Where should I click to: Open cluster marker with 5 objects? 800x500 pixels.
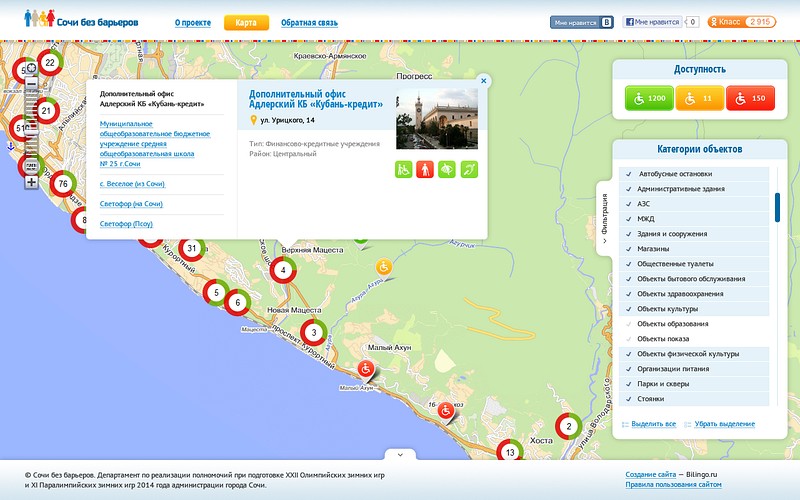(216, 293)
